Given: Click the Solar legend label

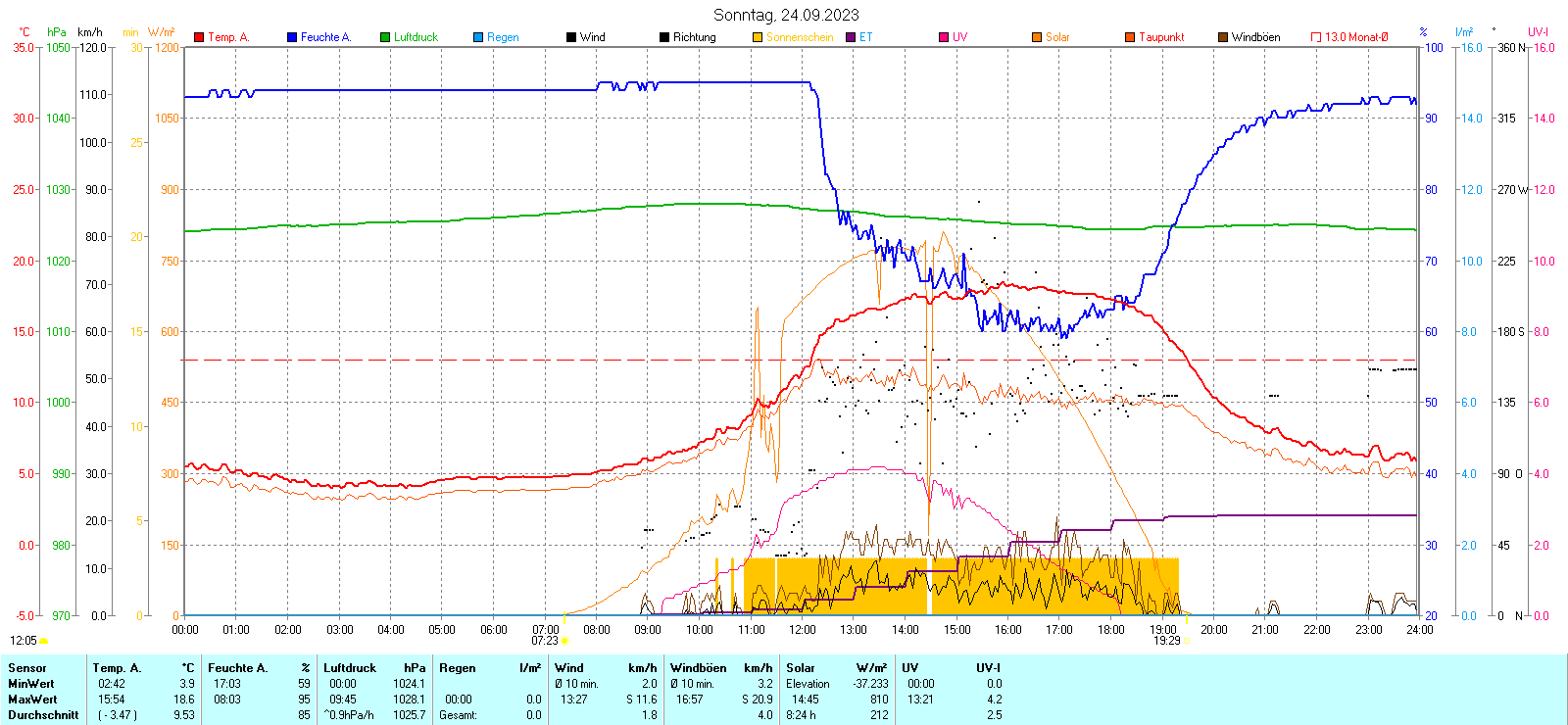Looking at the screenshot, I should 1057,37.
